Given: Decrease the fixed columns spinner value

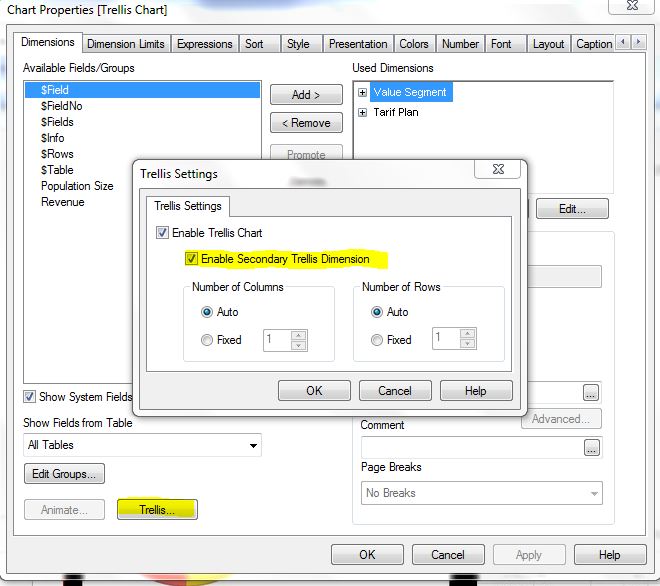Looking at the screenshot, I should point(298,345).
